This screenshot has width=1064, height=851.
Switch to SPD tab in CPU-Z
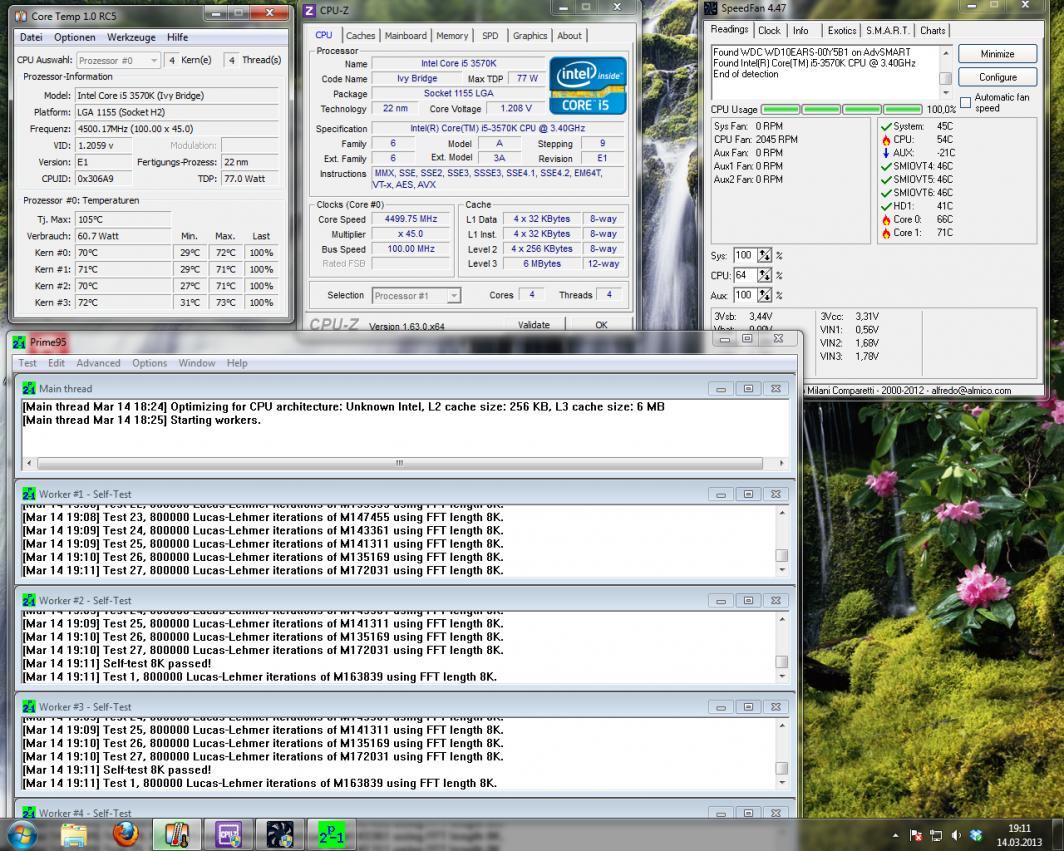[x=490, y=35]
